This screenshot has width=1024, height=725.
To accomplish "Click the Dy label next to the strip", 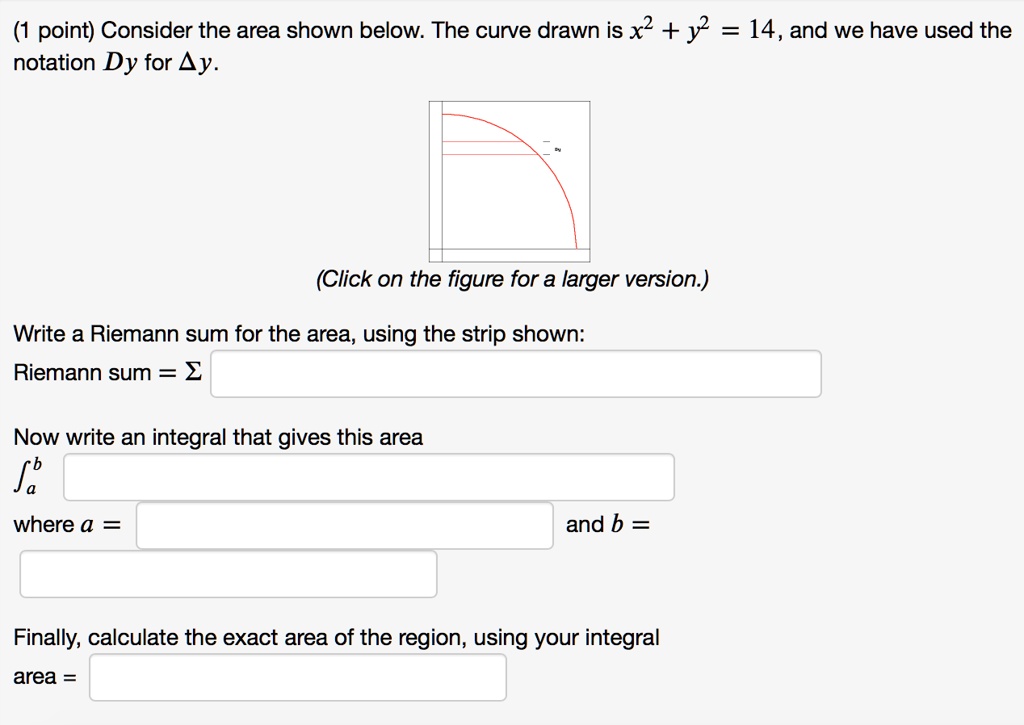I will (x=558, y=149).
